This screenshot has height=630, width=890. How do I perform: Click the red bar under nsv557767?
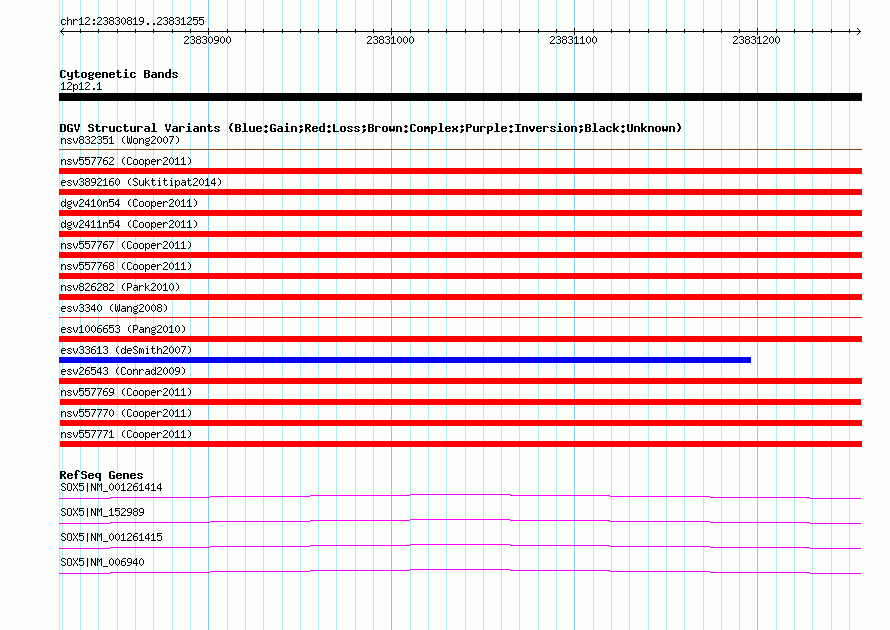[460, 255]
